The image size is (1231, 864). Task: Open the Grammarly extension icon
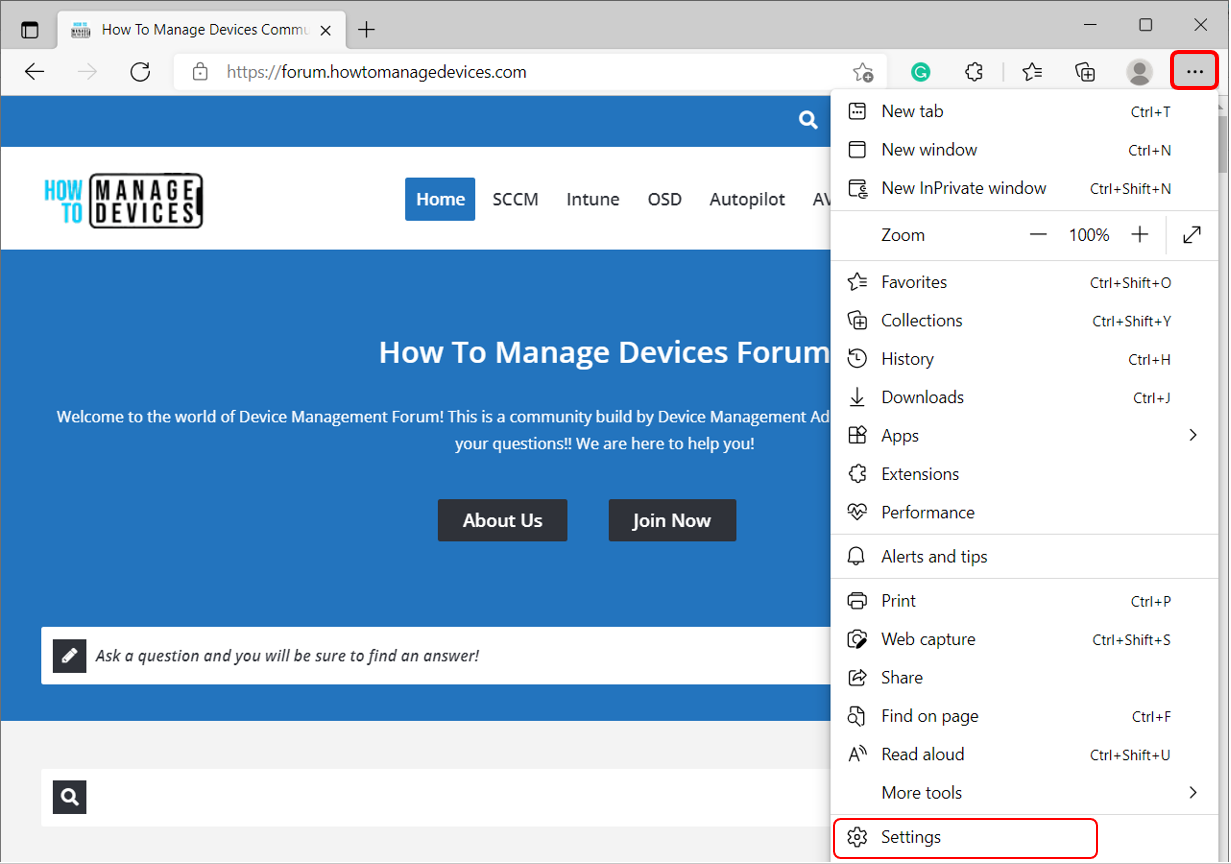tap(921, 72)
